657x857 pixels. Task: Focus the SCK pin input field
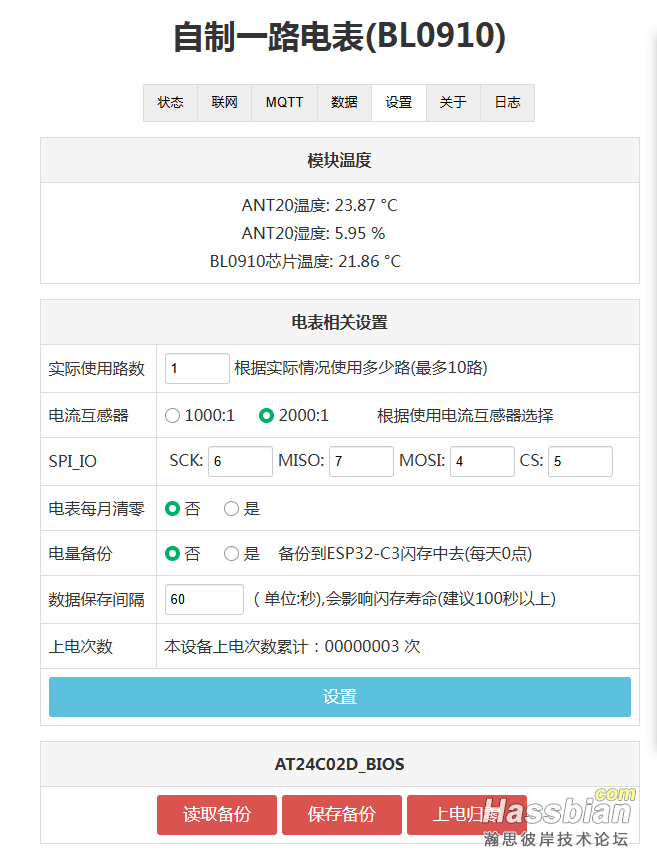[x=240, y=461]
